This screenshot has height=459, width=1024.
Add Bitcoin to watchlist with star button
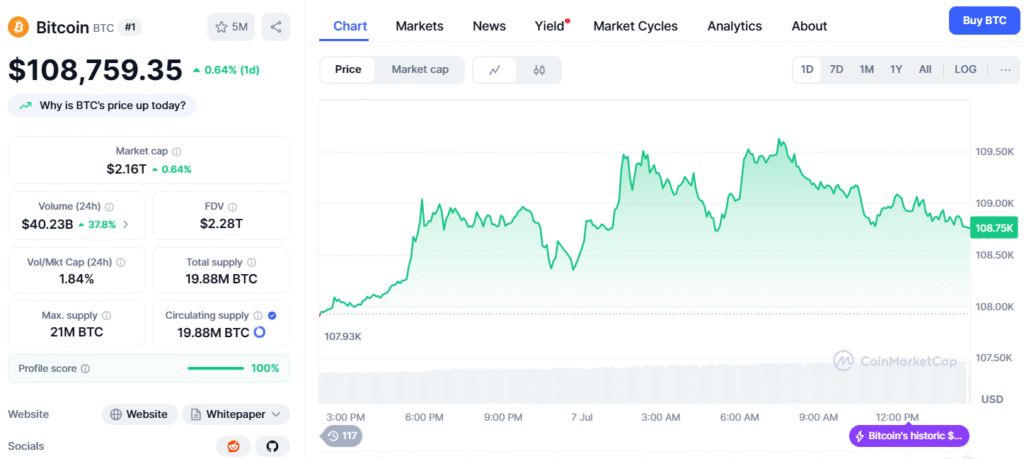click(231, 27)
